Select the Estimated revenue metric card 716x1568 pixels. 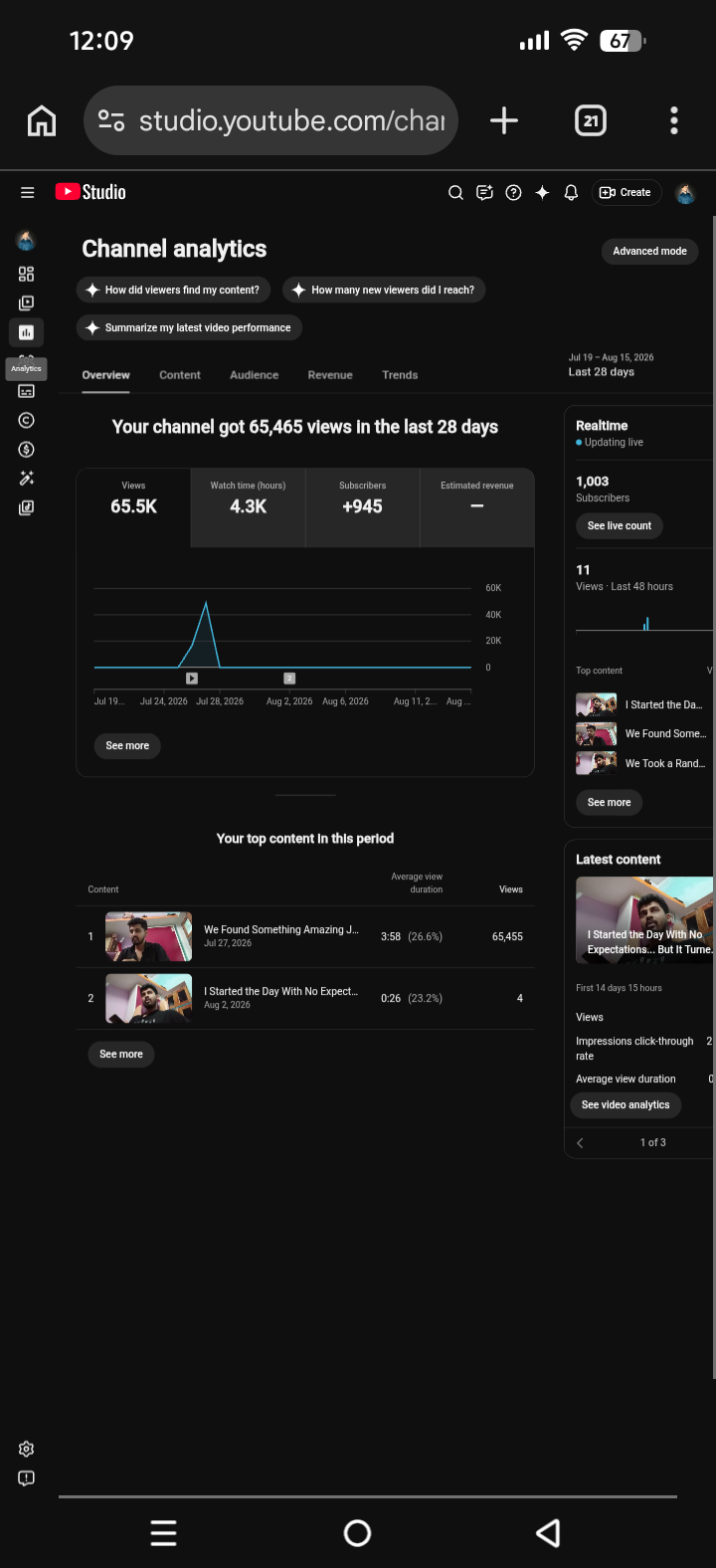coord(477,507)
